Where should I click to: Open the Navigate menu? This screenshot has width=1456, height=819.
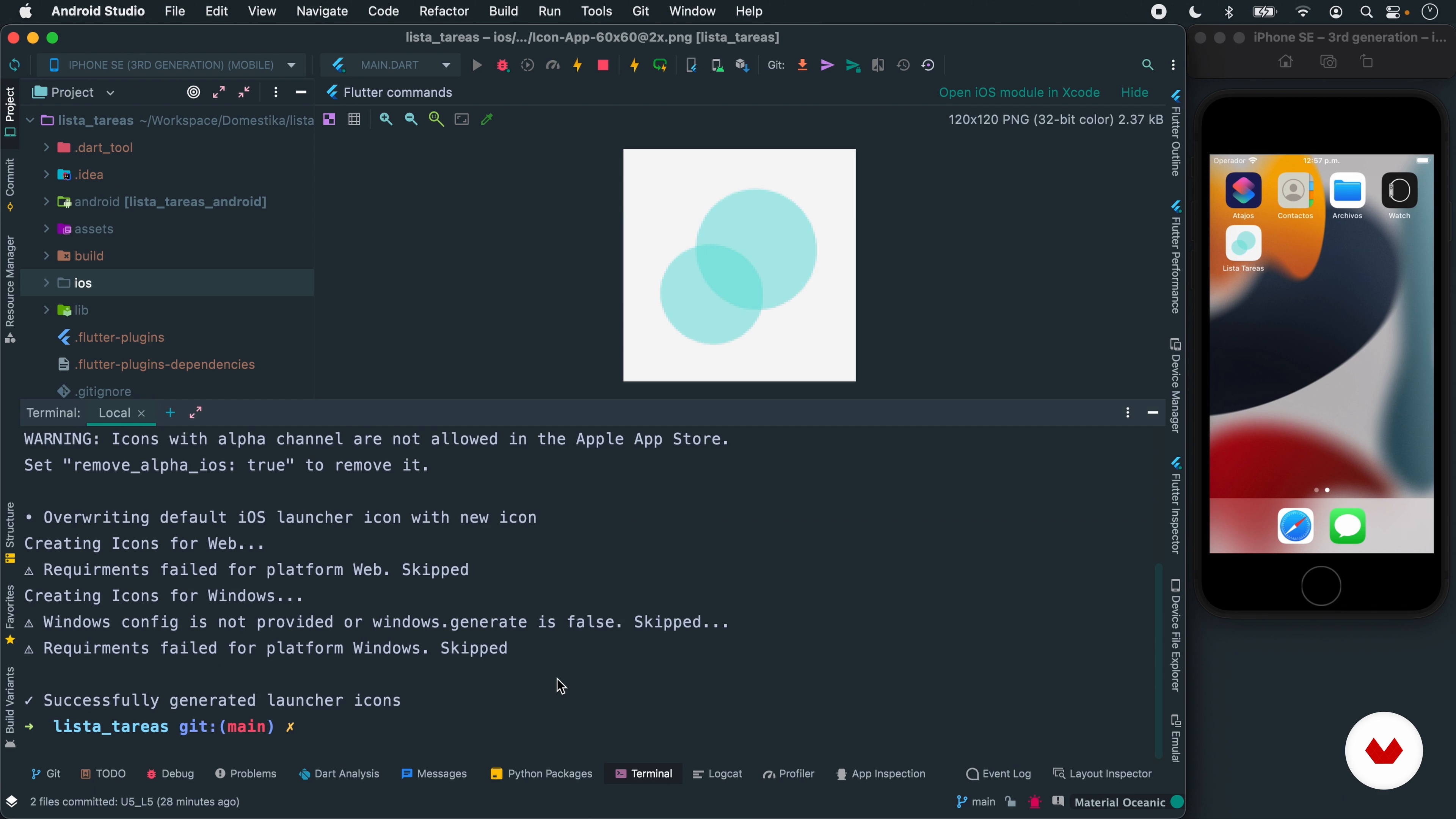322,11
